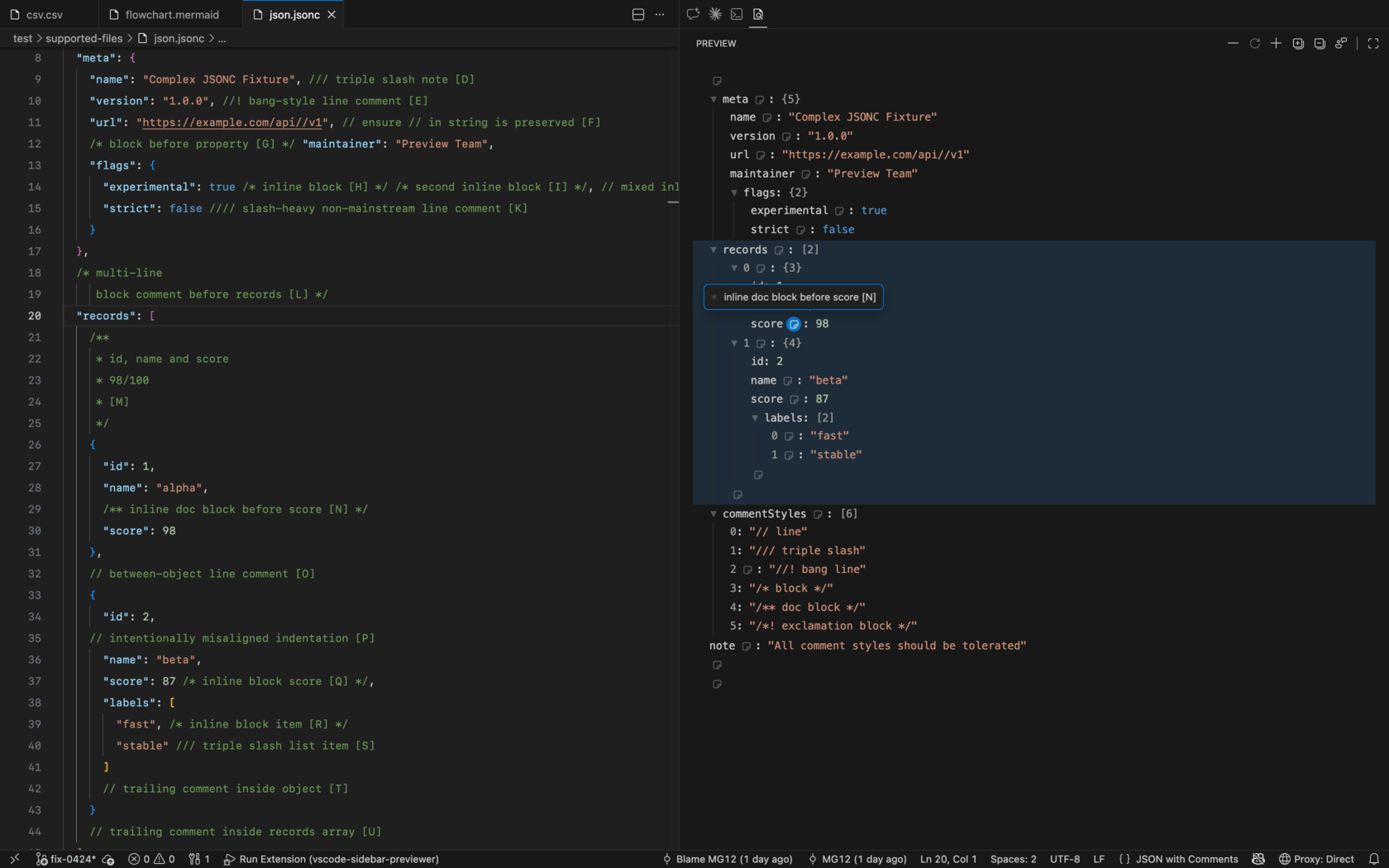Open the starburst sparkle panel icon
This screenshot has height=868, width=1389.
pyautogui.click(x=715, y=14)
